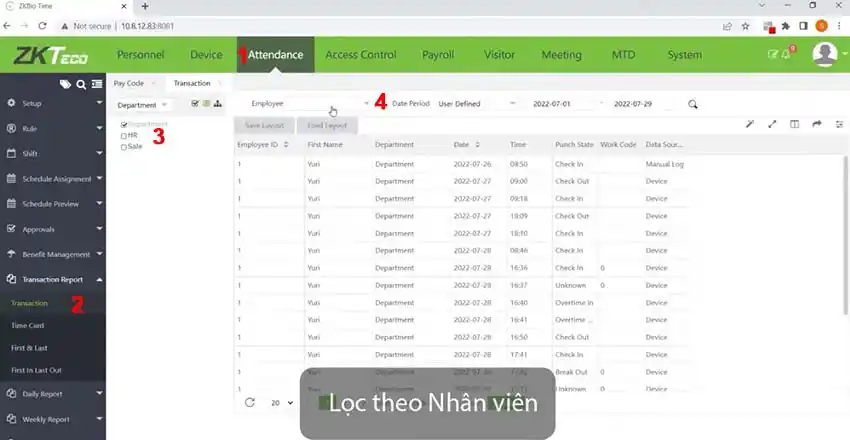Uncheck the top Department checkbox in tree

coord(124,125)
